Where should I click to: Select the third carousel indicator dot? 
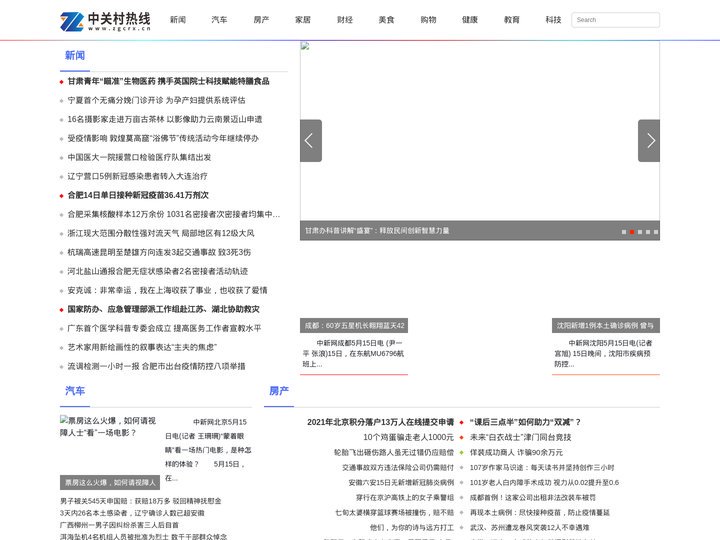[x=640, y=232]
